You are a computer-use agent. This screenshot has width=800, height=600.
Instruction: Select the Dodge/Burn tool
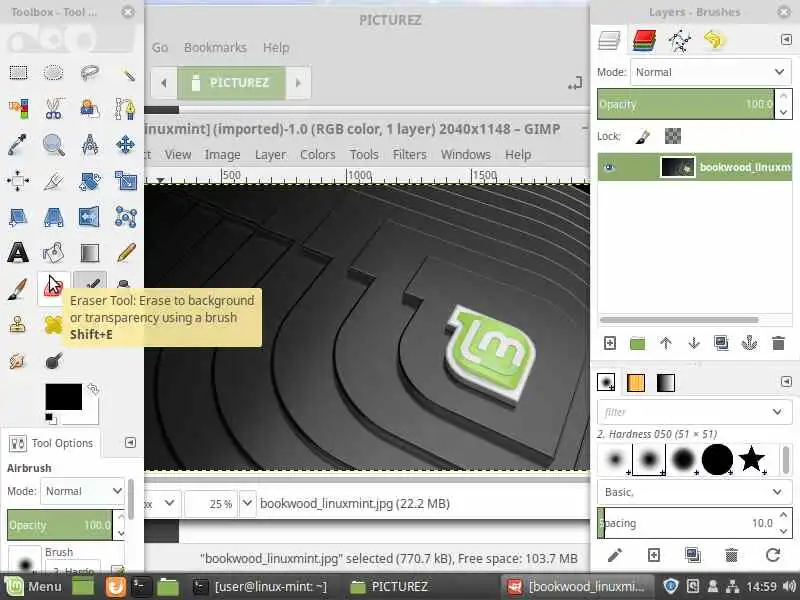click(x=54, y=361)
